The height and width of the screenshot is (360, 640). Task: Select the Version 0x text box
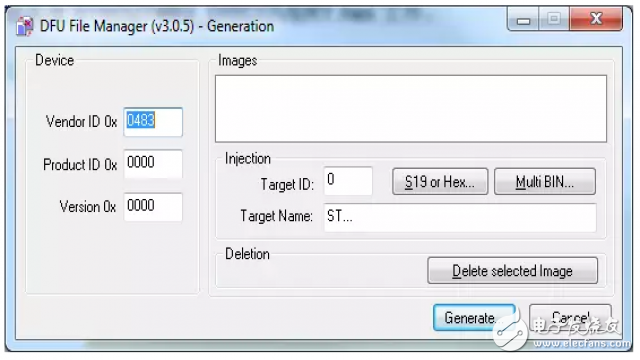click(x=153, y=207)
